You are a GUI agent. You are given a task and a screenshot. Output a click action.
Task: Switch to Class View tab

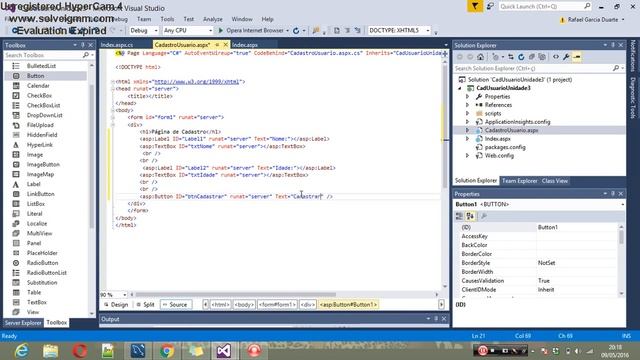point(555,181)
